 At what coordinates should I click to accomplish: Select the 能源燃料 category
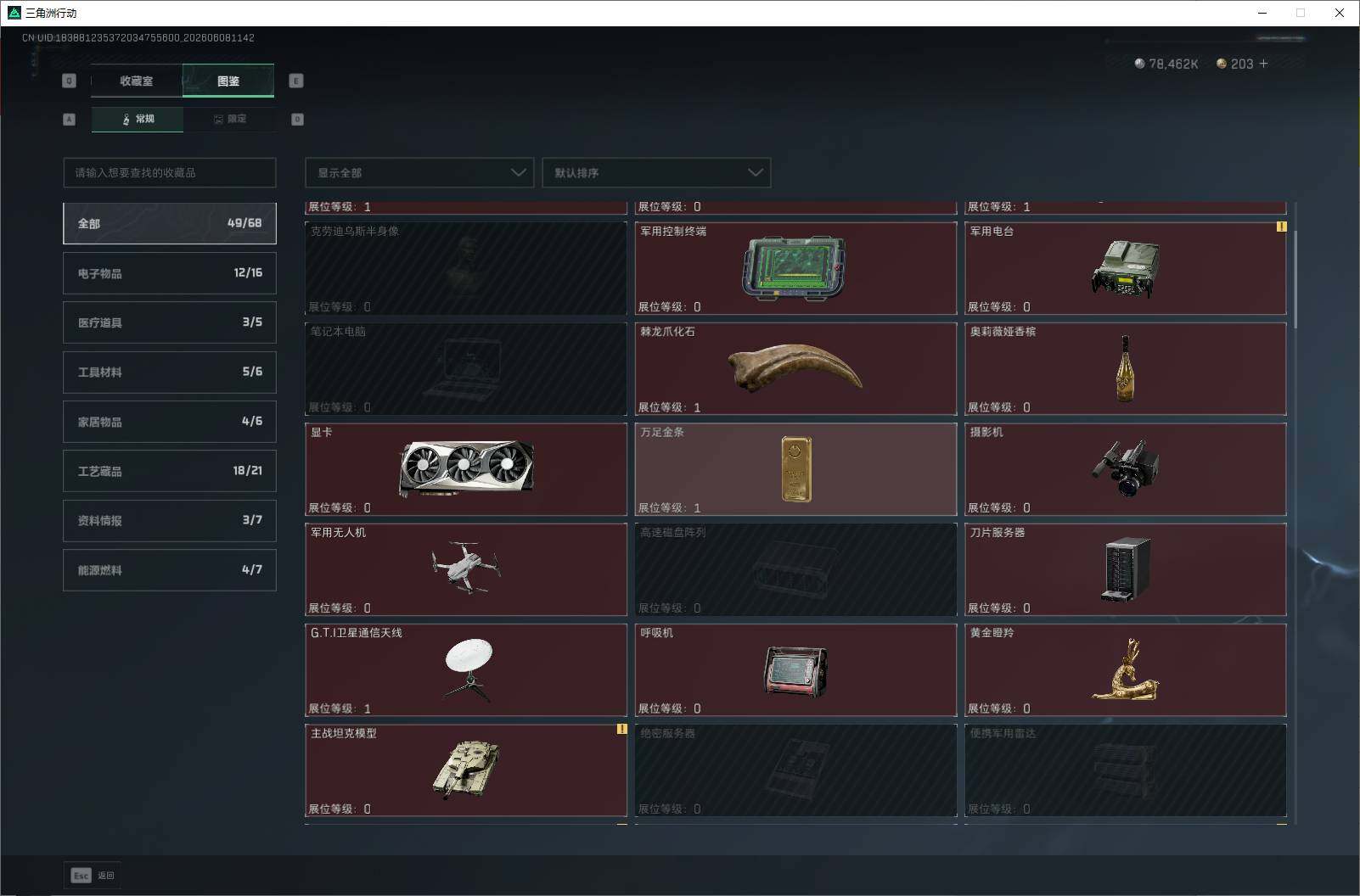click(170, 570)
